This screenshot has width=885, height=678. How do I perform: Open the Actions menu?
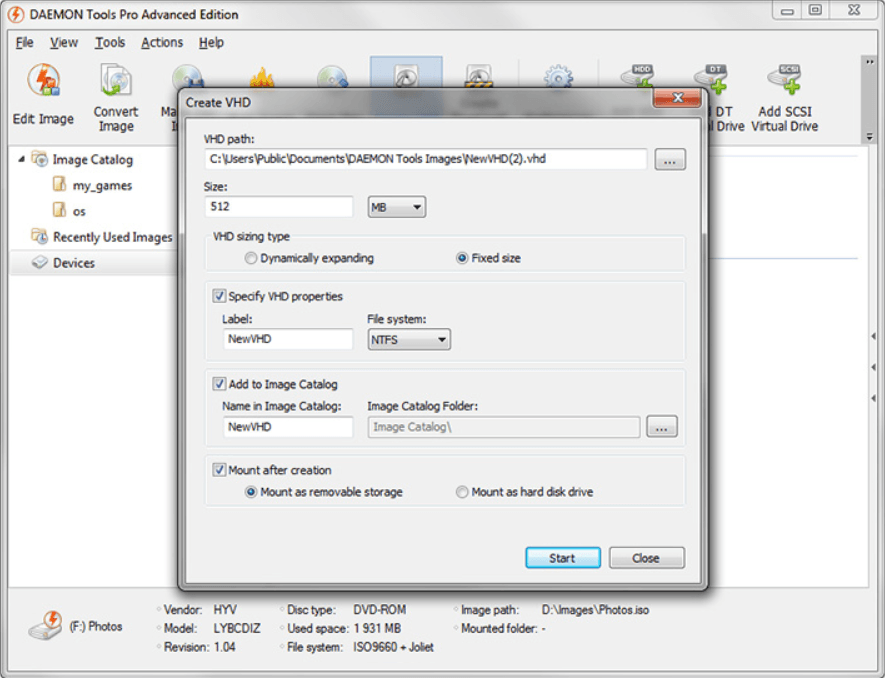(162, 42)
